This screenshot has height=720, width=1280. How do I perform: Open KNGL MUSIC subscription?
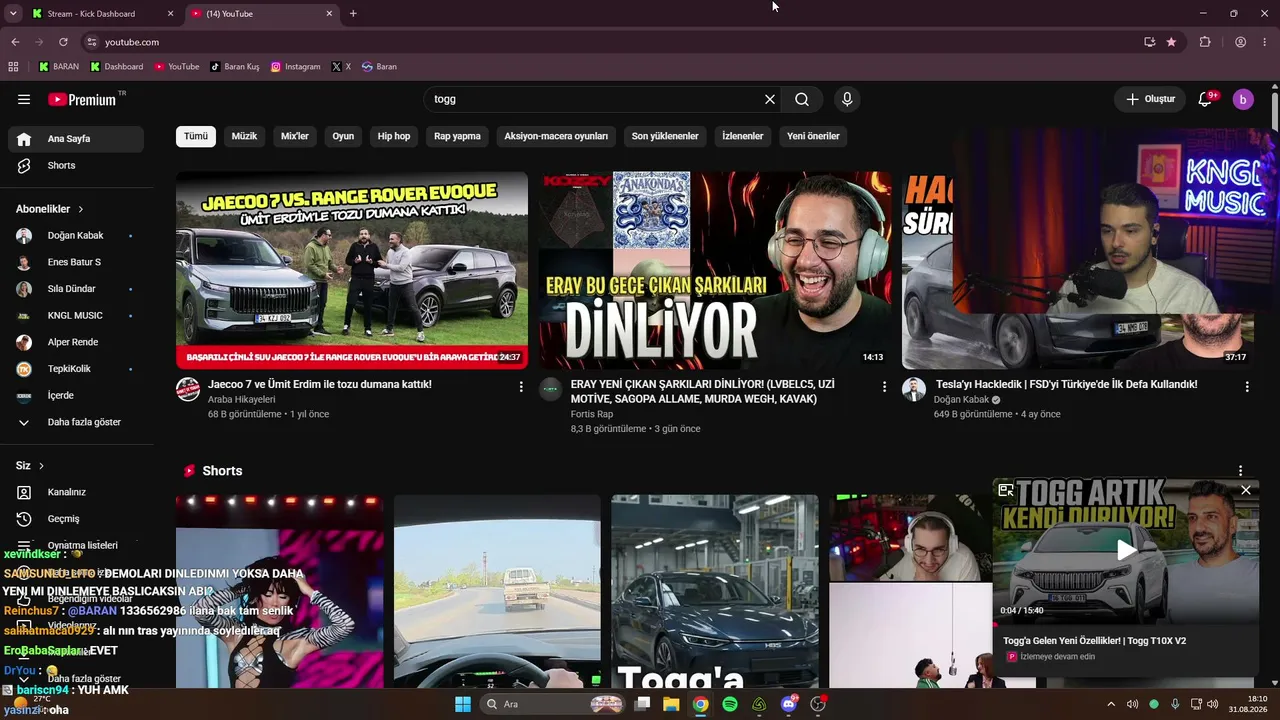(76, 316)
